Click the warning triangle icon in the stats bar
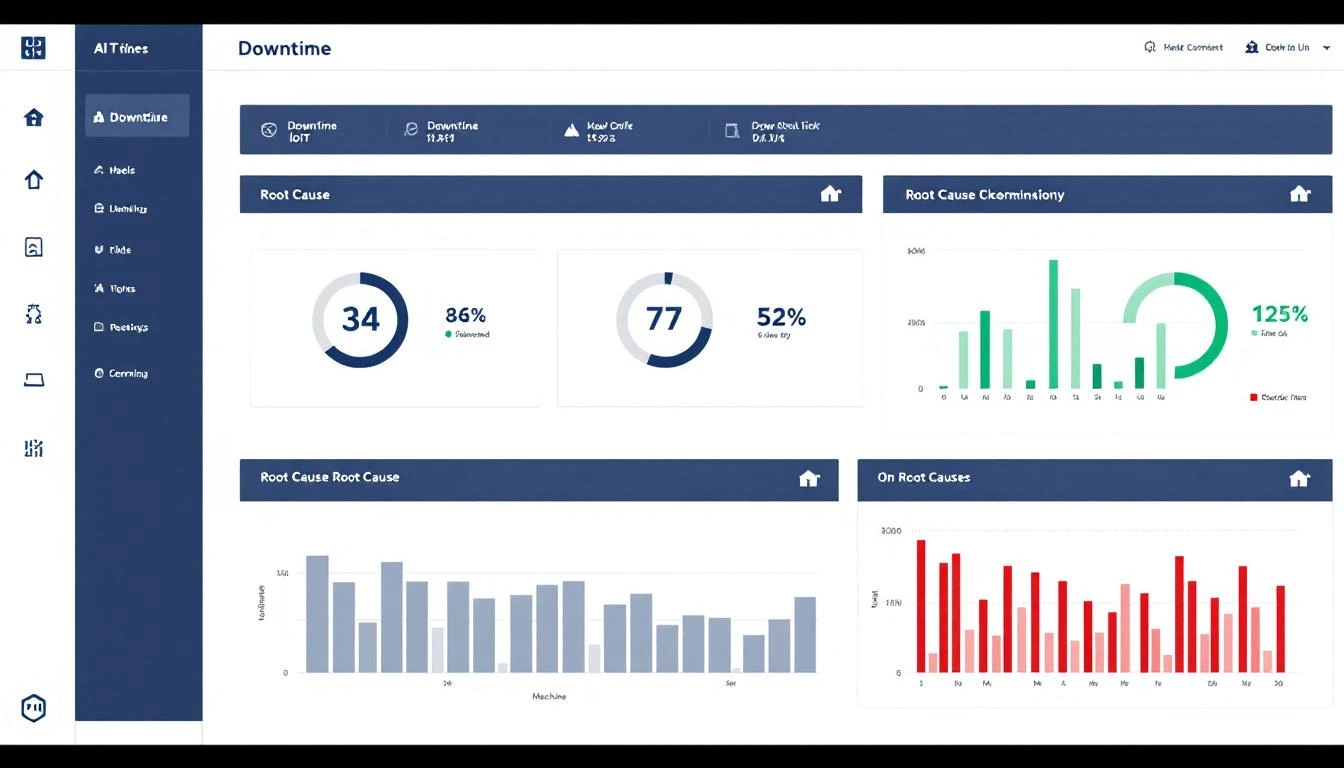1344x768 pixels. (x=571, y=129)
